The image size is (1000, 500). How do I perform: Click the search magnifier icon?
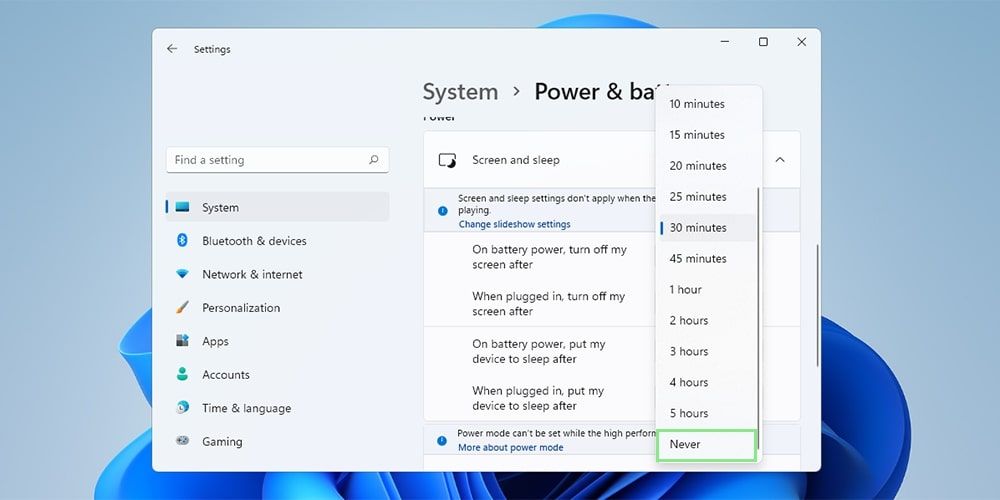374,160
